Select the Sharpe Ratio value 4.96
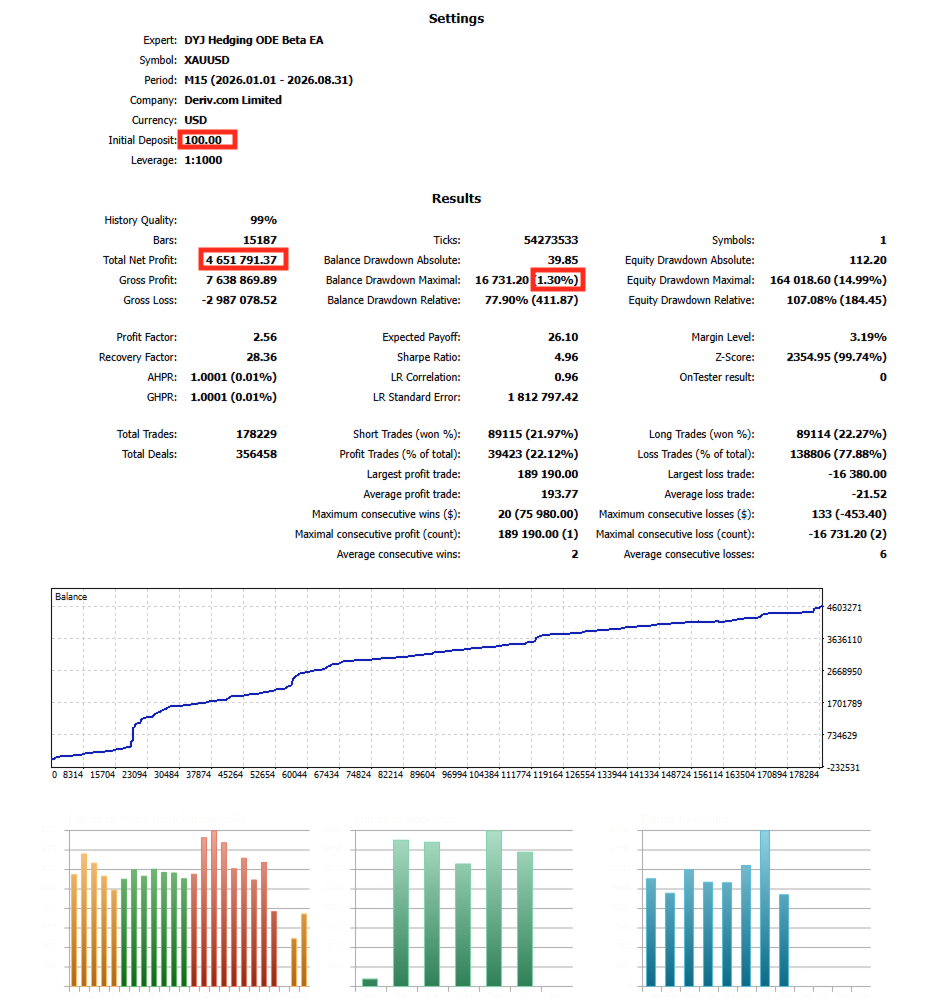The width and height of the screenshot is (945, 1001). (x=566, y=357)
